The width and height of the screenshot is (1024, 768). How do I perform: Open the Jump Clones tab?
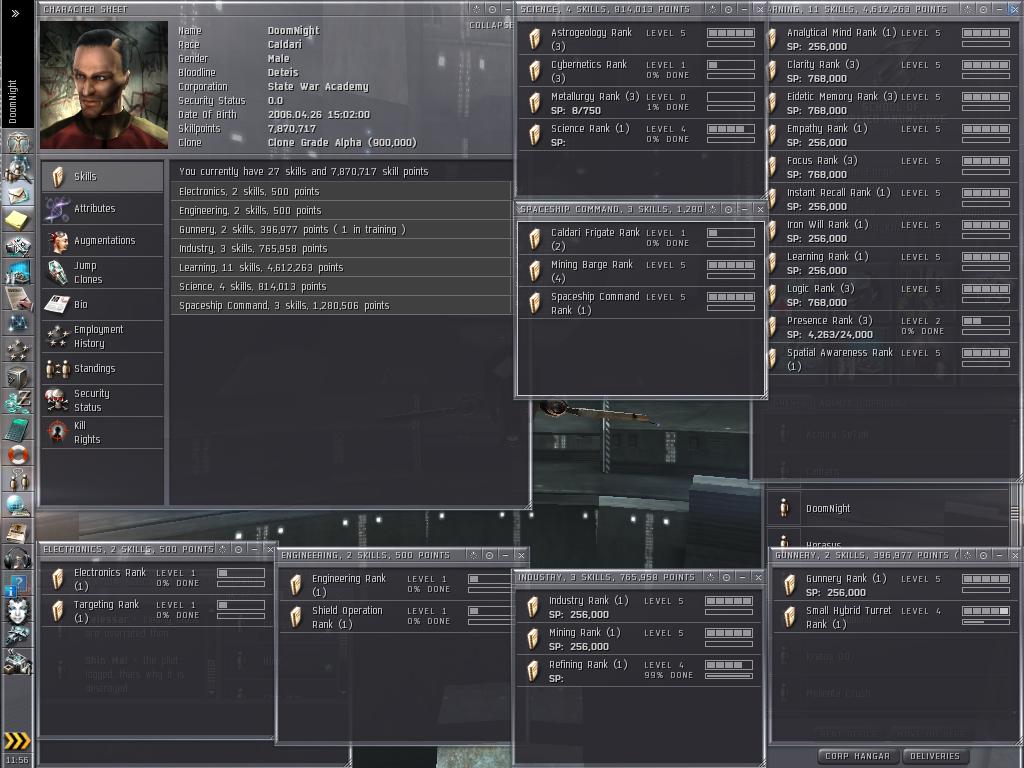pos(103,272)
